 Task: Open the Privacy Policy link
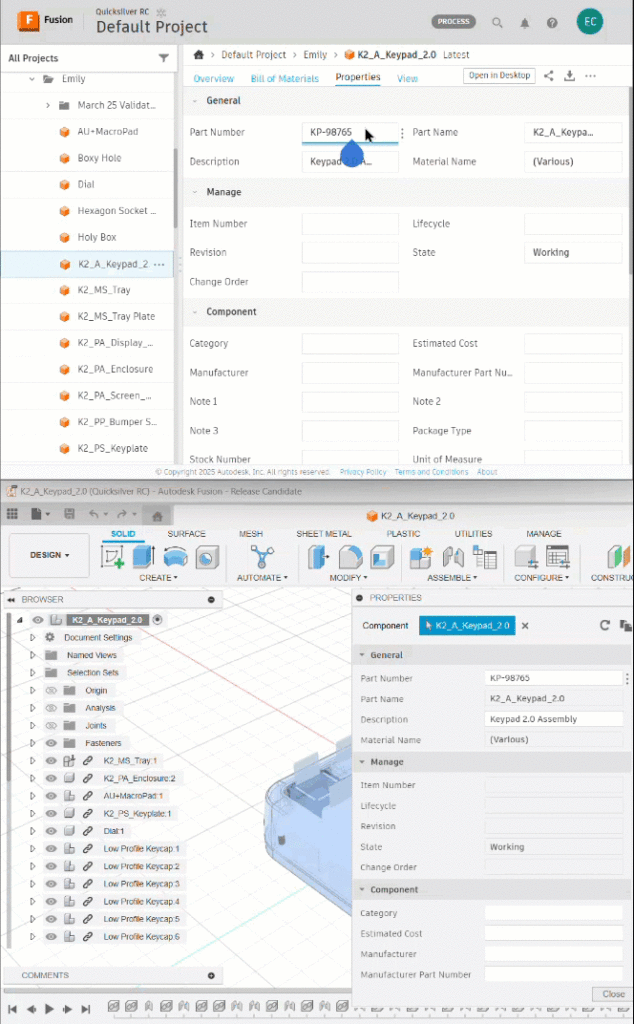[x=363, y=472]
